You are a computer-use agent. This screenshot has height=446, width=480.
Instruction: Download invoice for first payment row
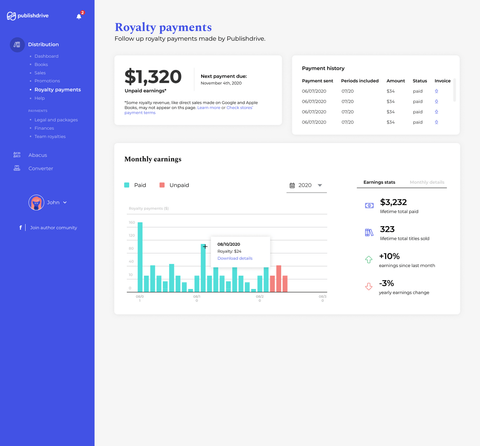[436, 91]
